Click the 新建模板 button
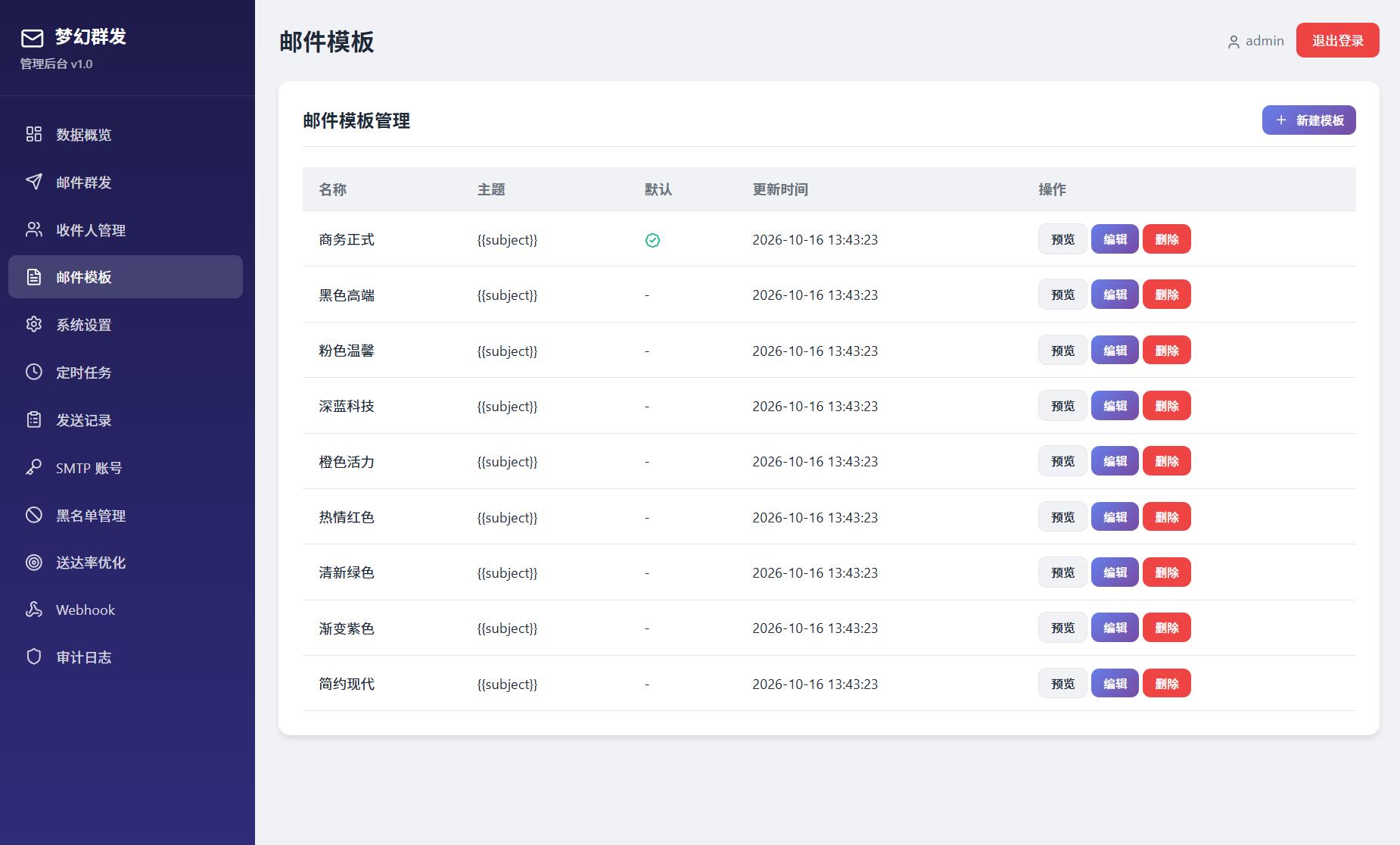Screen dimensions: 1400x845 point(1308,120)
